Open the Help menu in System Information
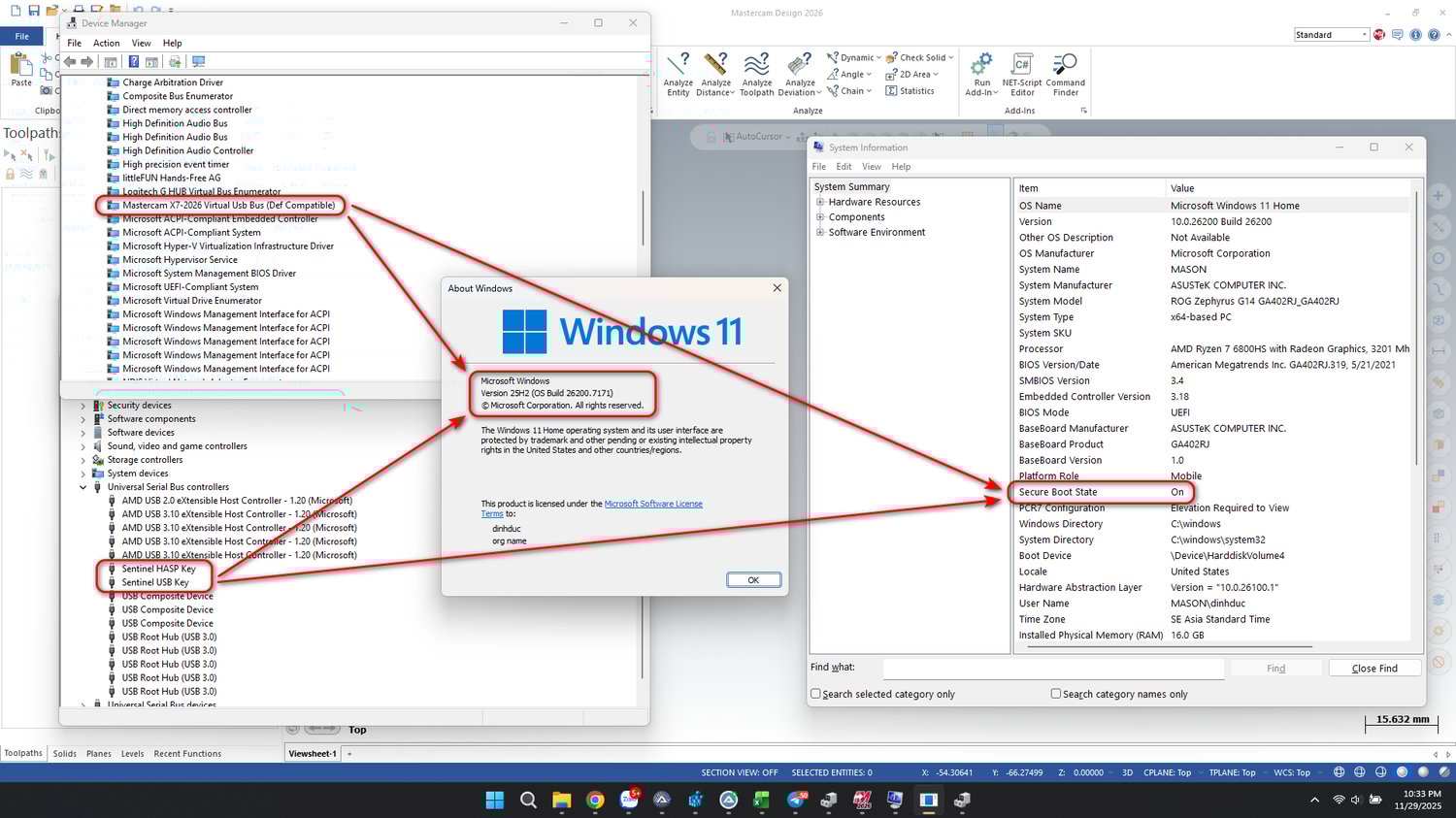The image size is (1456, 818). point(901,167)
